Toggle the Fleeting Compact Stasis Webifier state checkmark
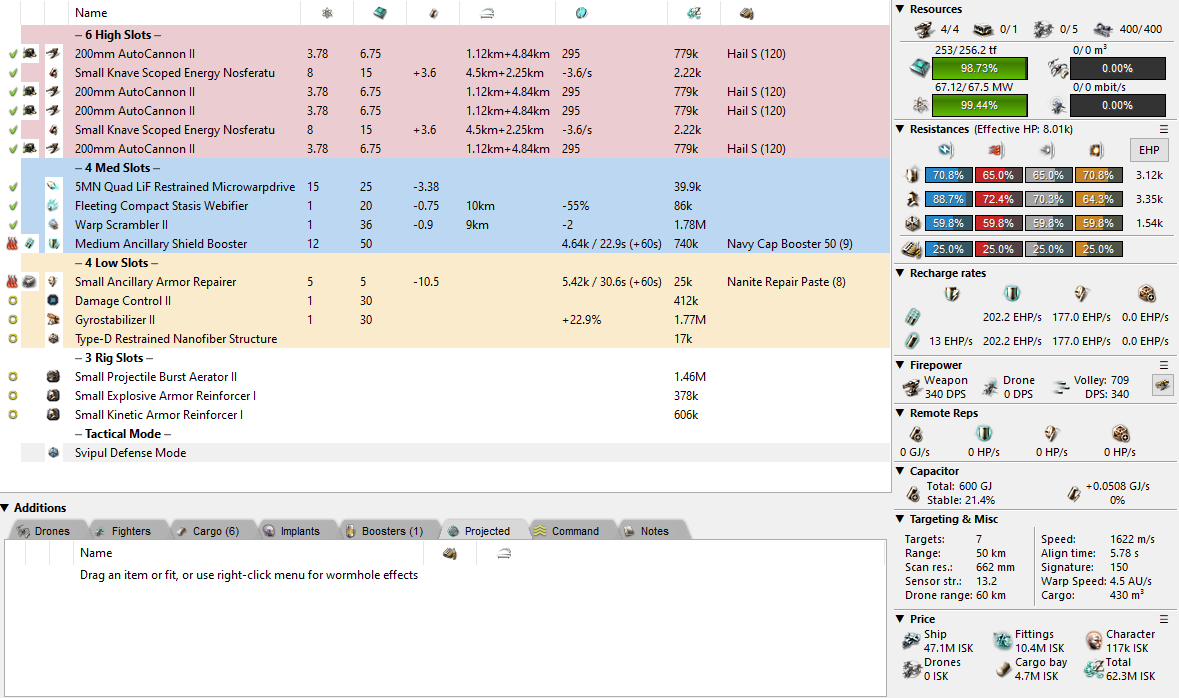Screen dimensions: 1179x698 coord(12,206)
